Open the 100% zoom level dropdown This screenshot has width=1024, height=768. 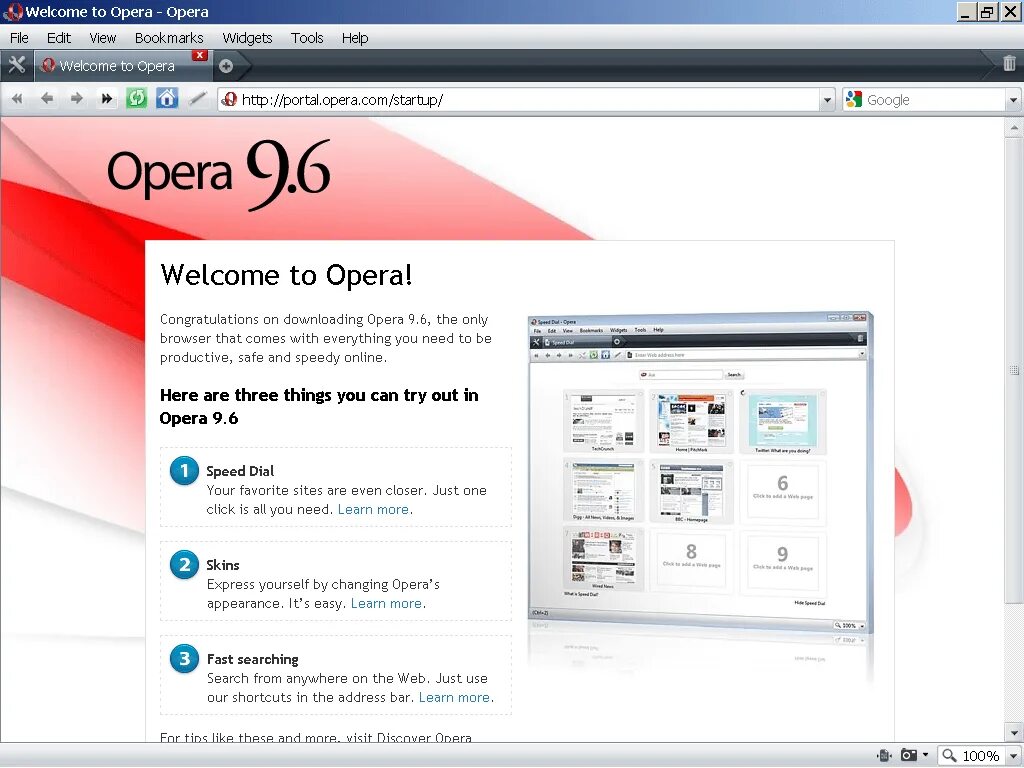pos(1014,756)
